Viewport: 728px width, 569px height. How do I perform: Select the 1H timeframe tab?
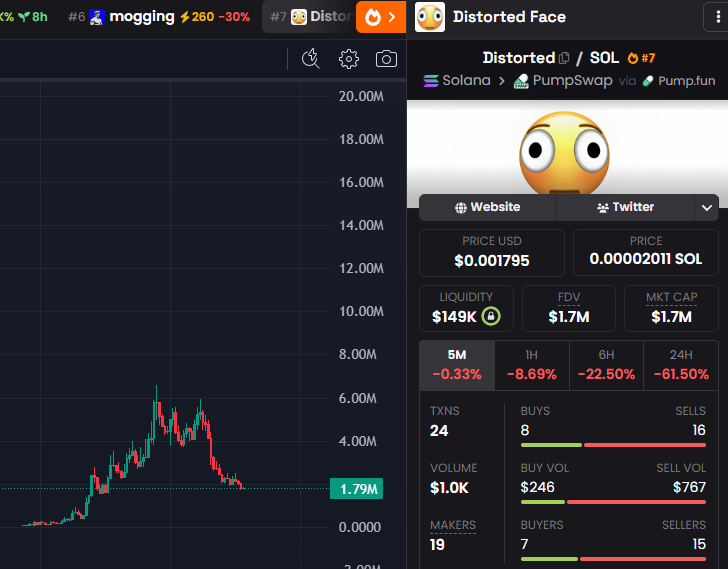(x=532, y=365)
